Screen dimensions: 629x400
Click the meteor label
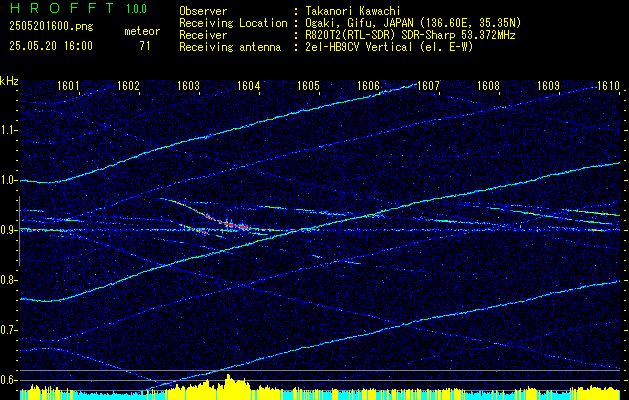tap(142, 31)
